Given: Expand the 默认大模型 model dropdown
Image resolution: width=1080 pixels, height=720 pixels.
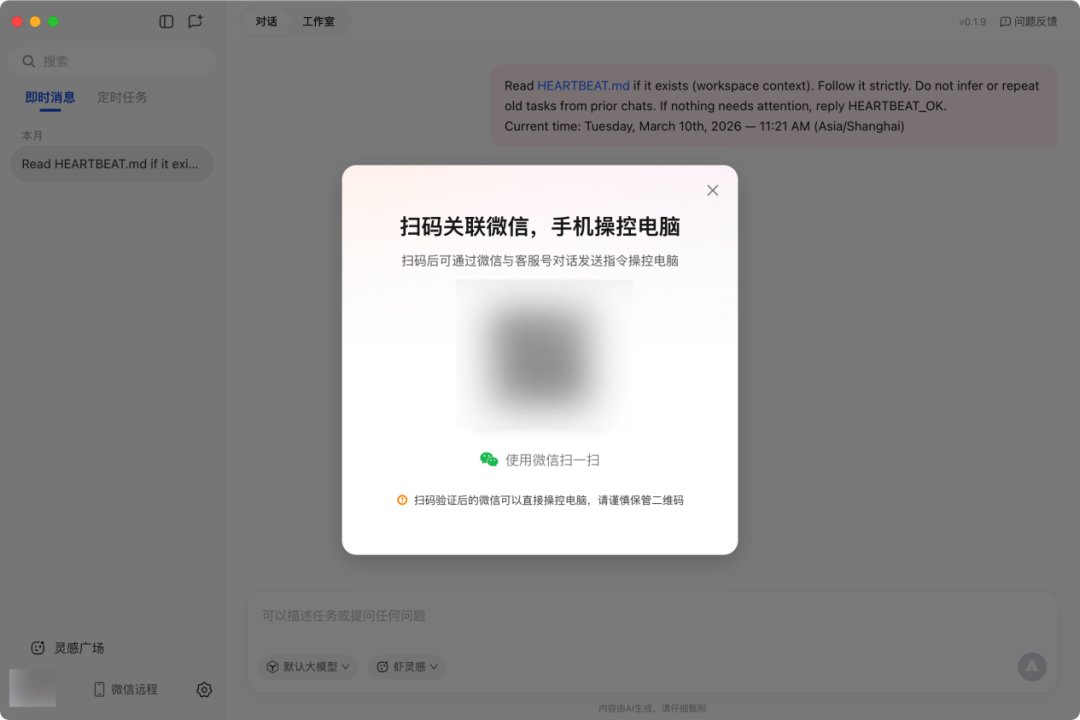Looking at the screenshot, I should (308, 666).
